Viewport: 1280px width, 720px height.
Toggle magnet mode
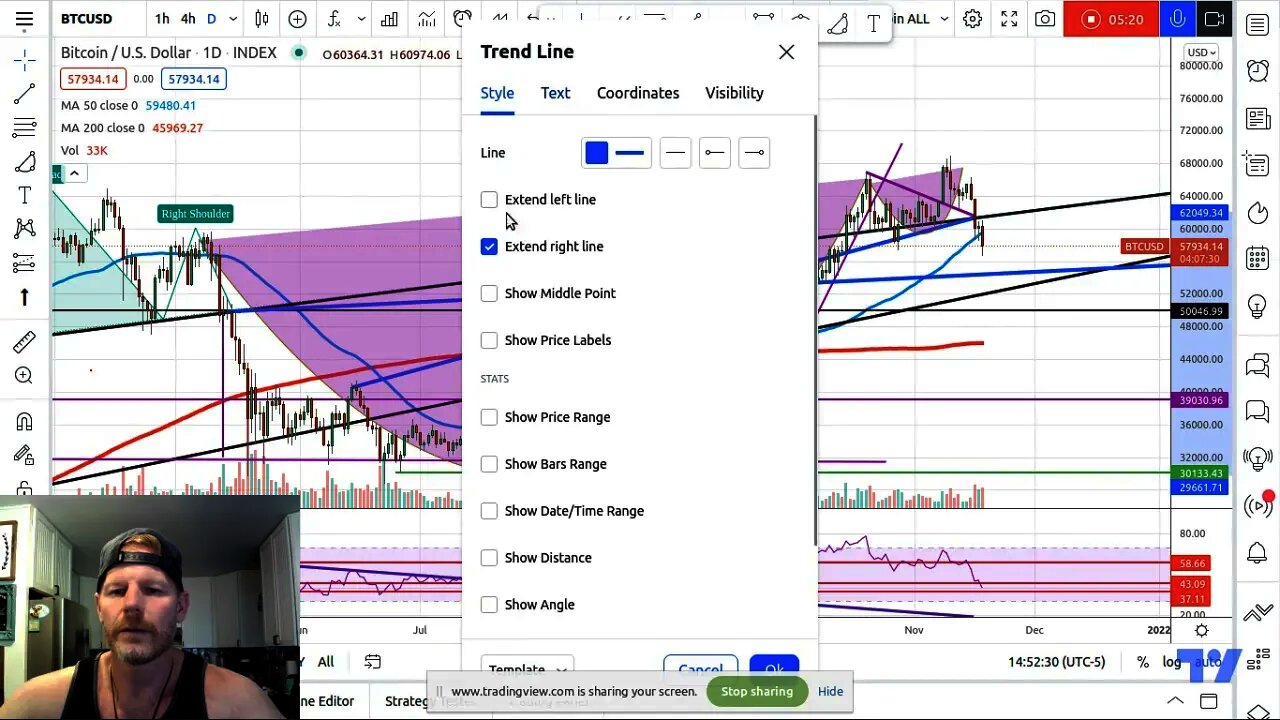pos(25,421)
